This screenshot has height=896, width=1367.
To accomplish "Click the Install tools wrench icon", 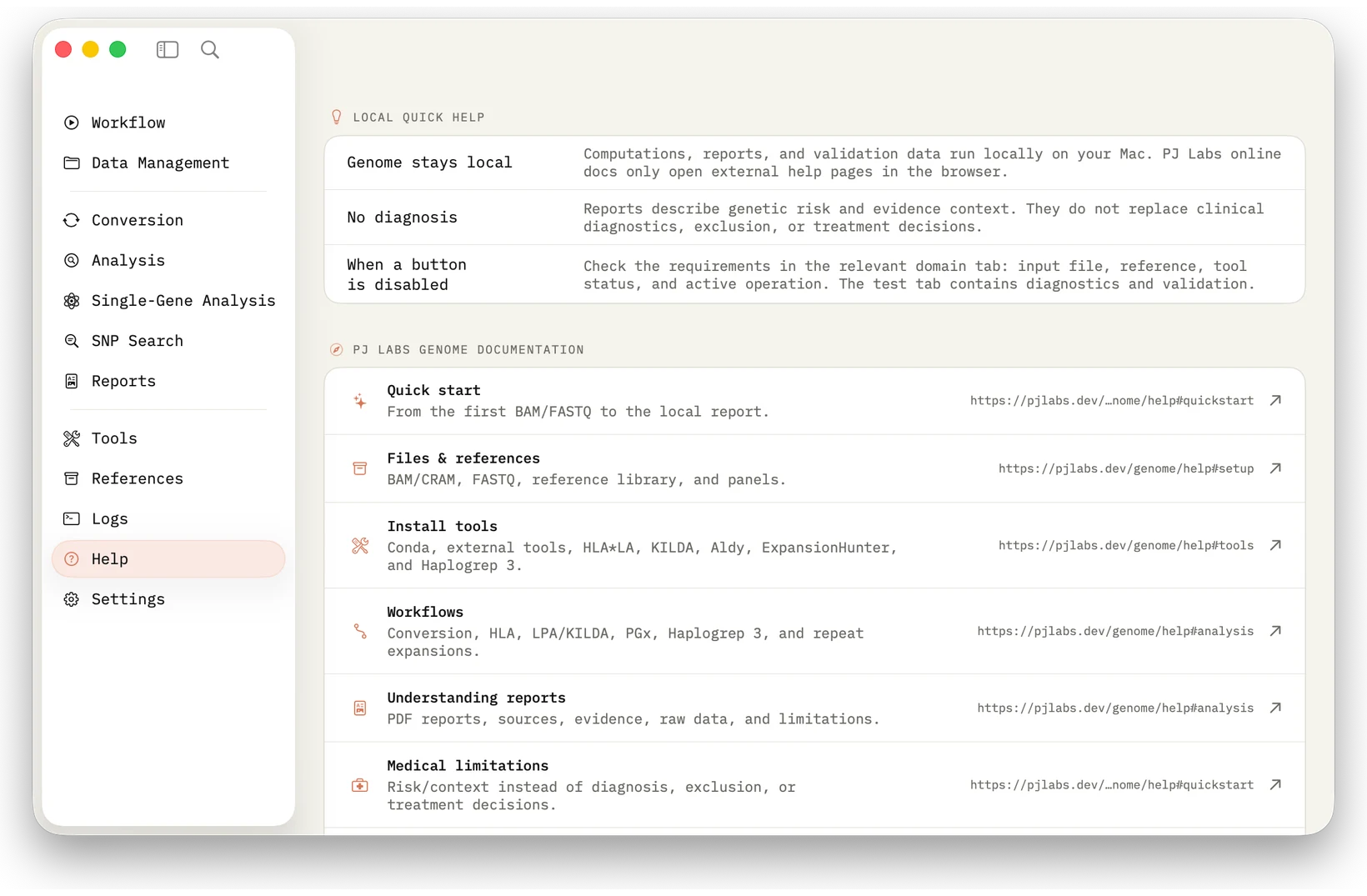I will 360,546.
